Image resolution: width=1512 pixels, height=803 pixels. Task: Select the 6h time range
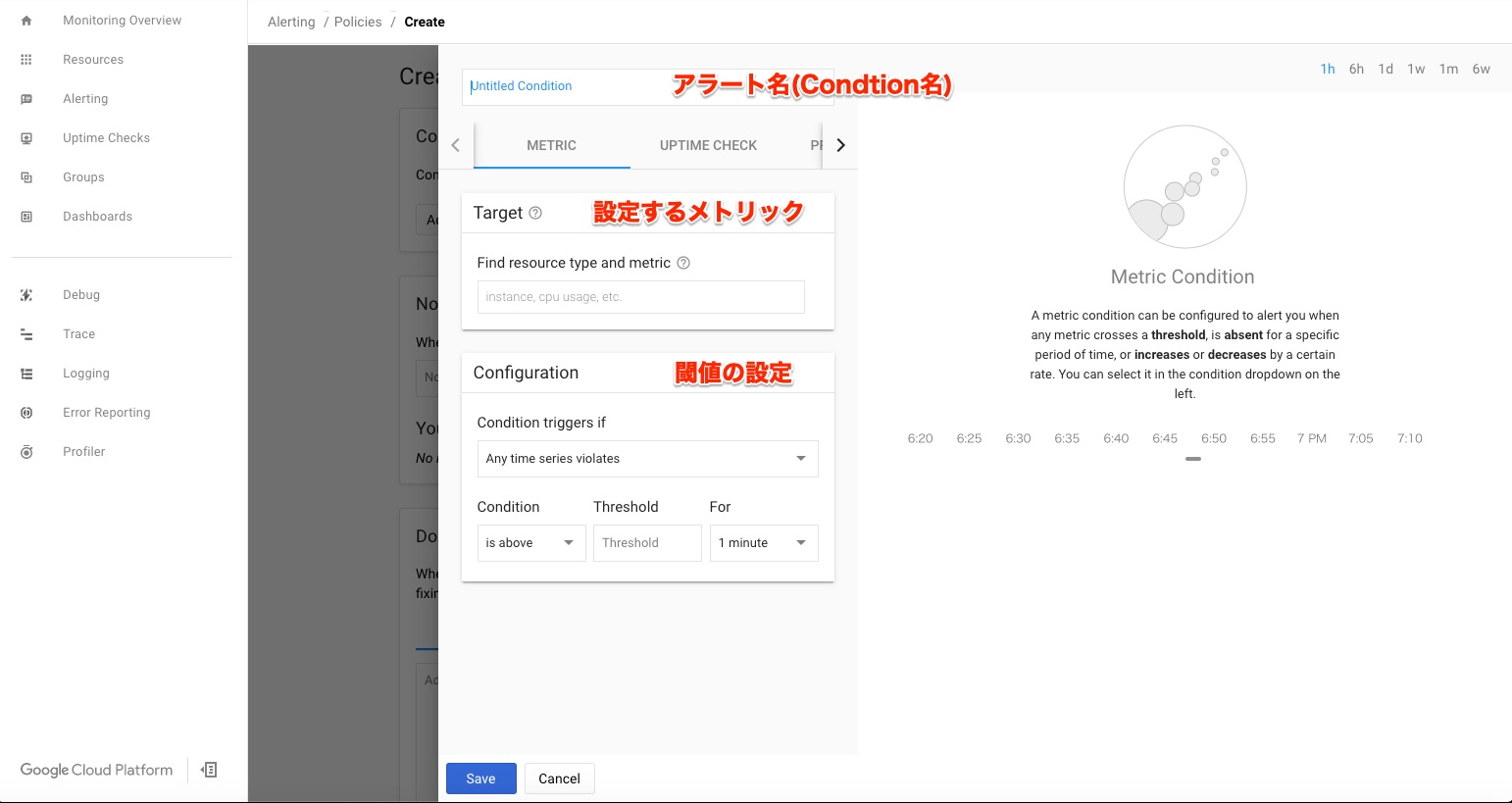tap(1356, 69)
